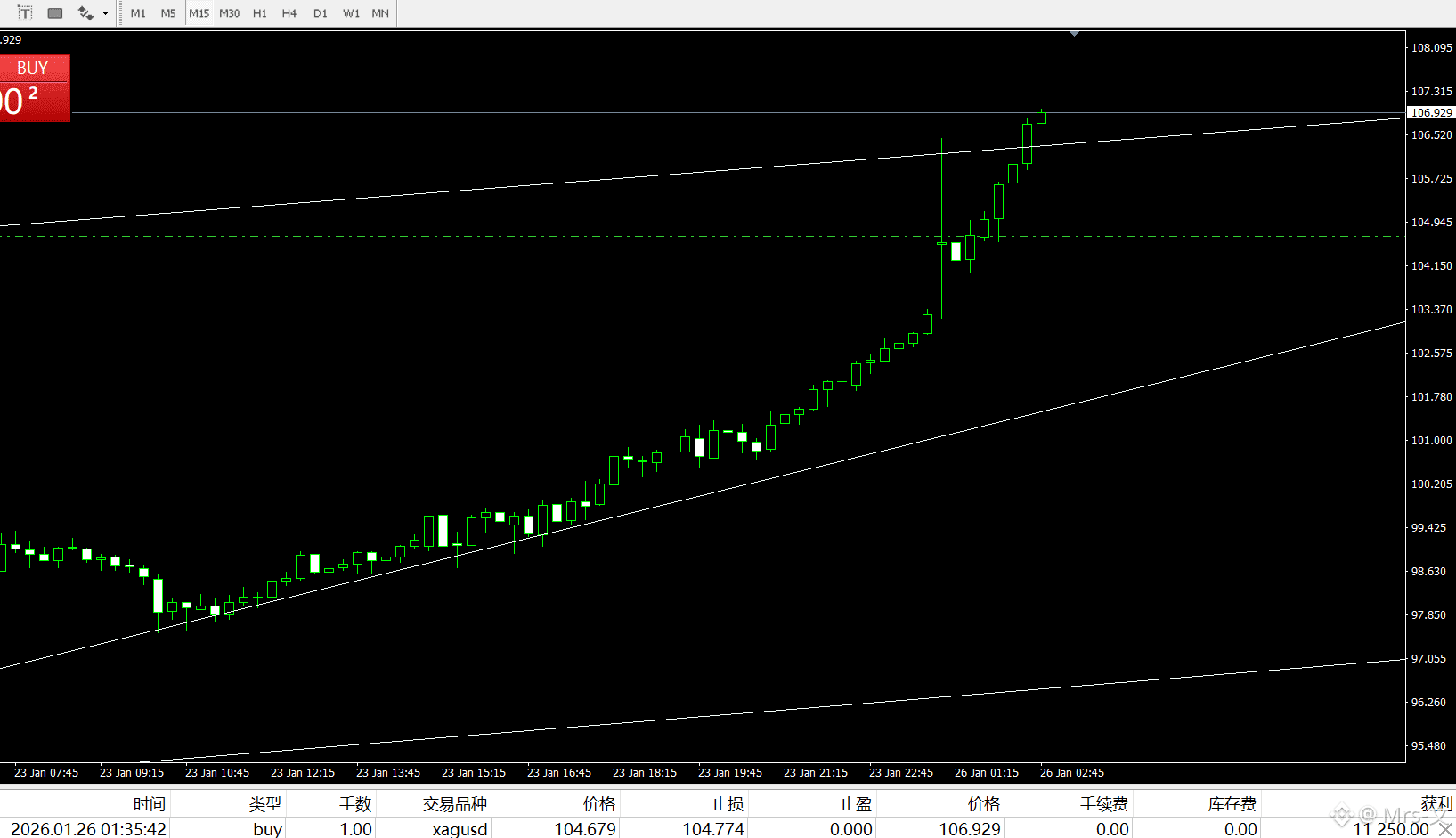1456x838 pixels.
Task: Switch chart to M1 timeframe
Action: 138,12
